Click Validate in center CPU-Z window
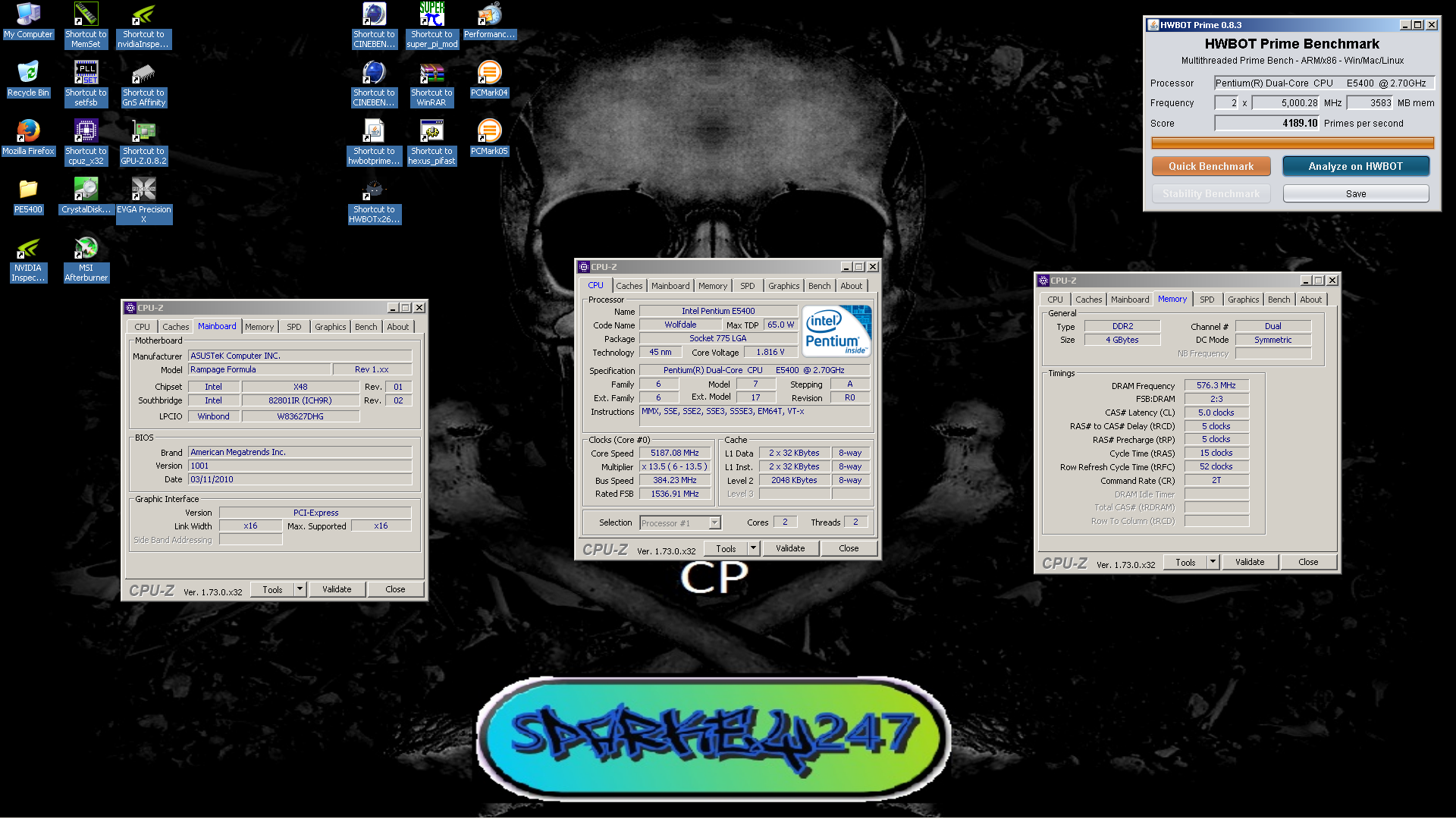Viewport: 1456px width, 819px height. click(x=790, y=548)
